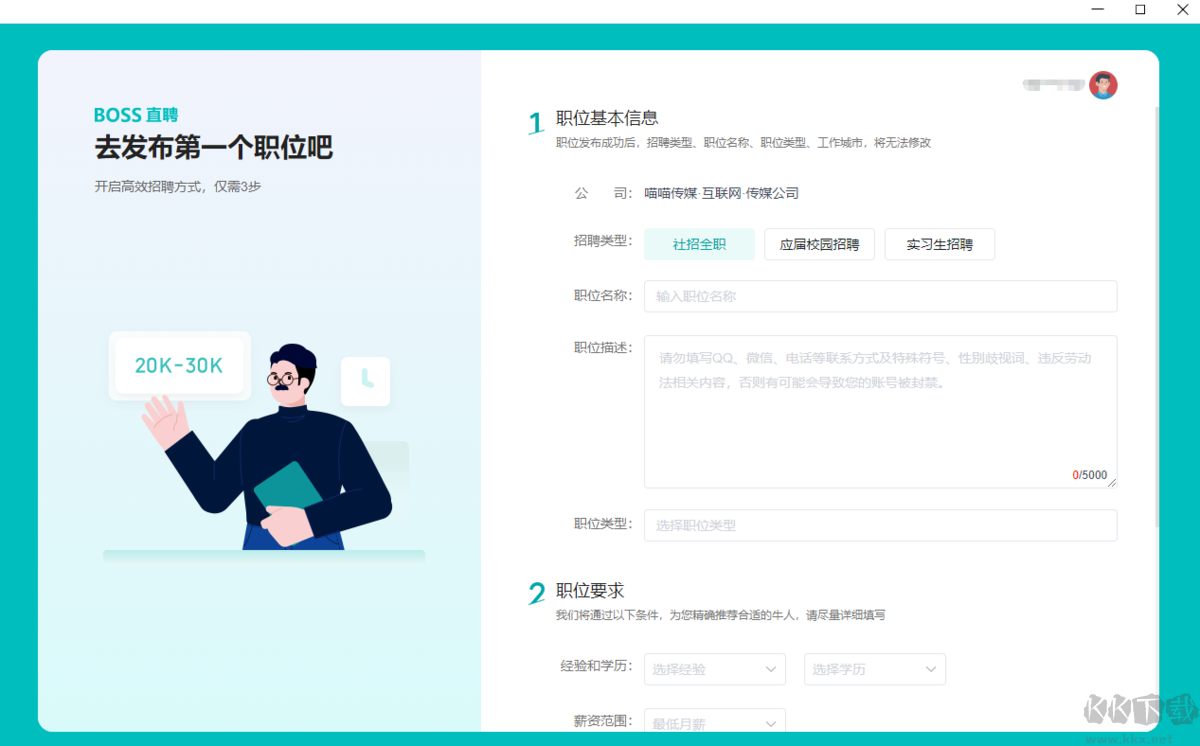Image resolution: width=1200 pixels, height=746 pixels.
Task: Click the 20K-30K salary tag illustration
Action: [x=179, y=366]
